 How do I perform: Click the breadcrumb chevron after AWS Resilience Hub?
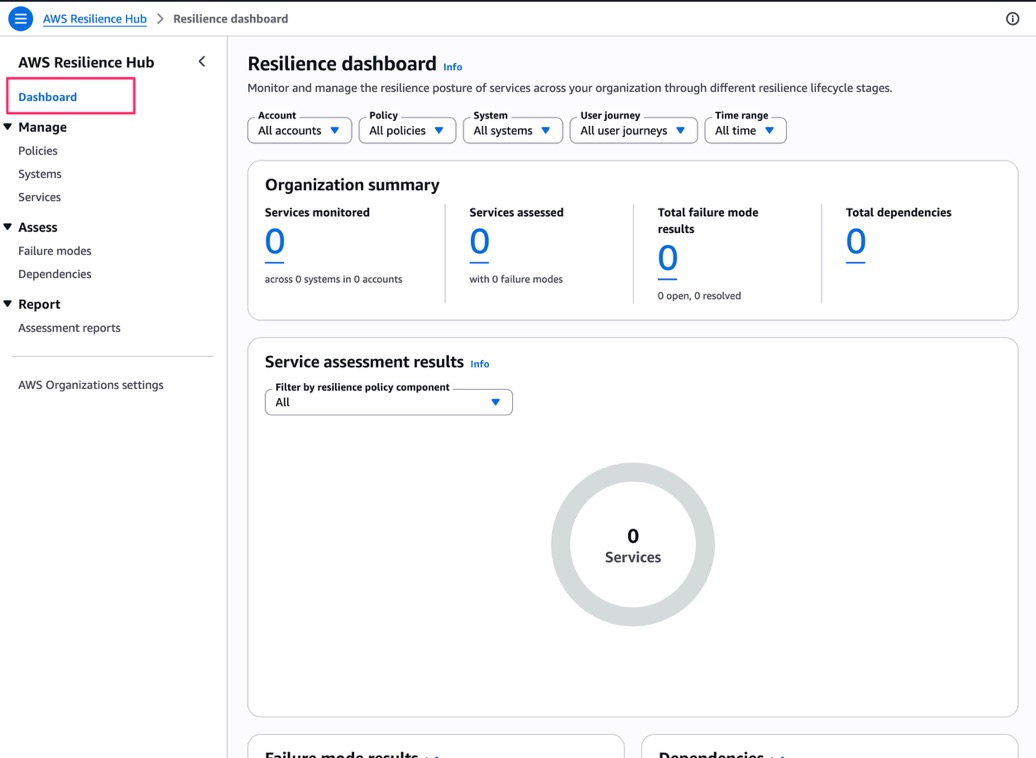point(160,19)
